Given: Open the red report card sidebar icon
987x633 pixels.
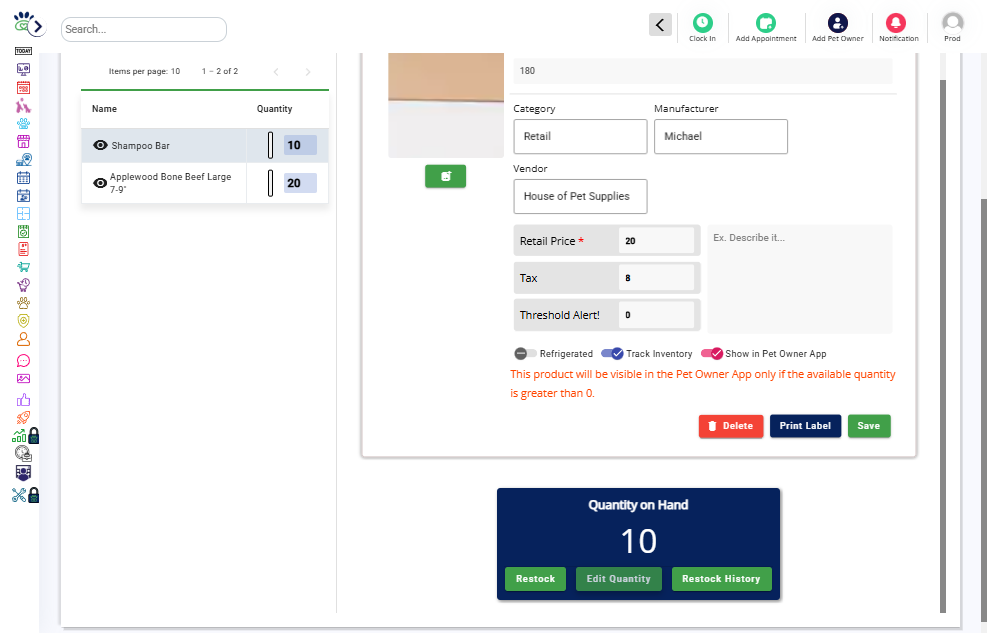Looking at the screenshot, I should 23,249.
